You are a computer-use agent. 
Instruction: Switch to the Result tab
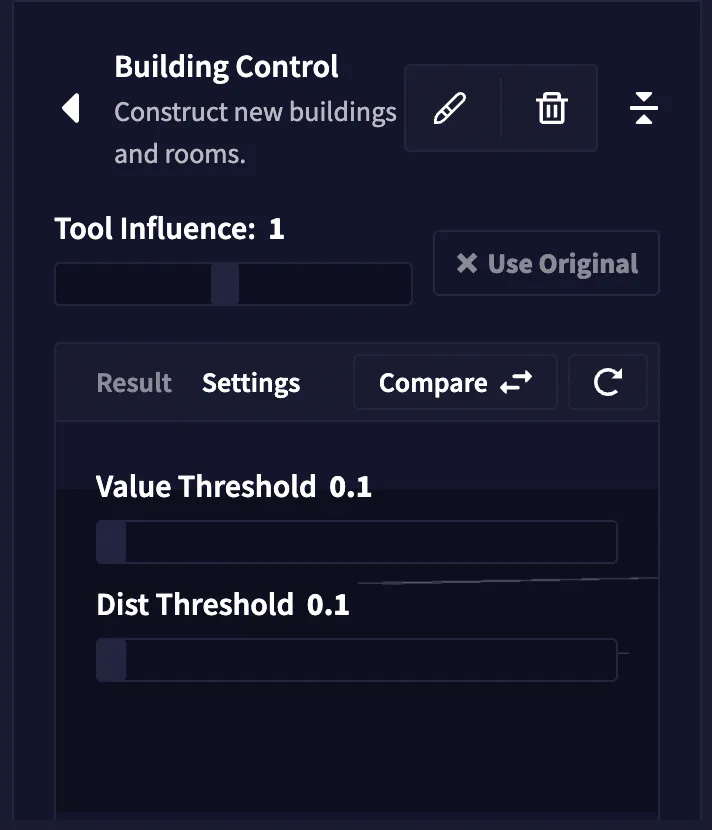click(x=134, y=383)
